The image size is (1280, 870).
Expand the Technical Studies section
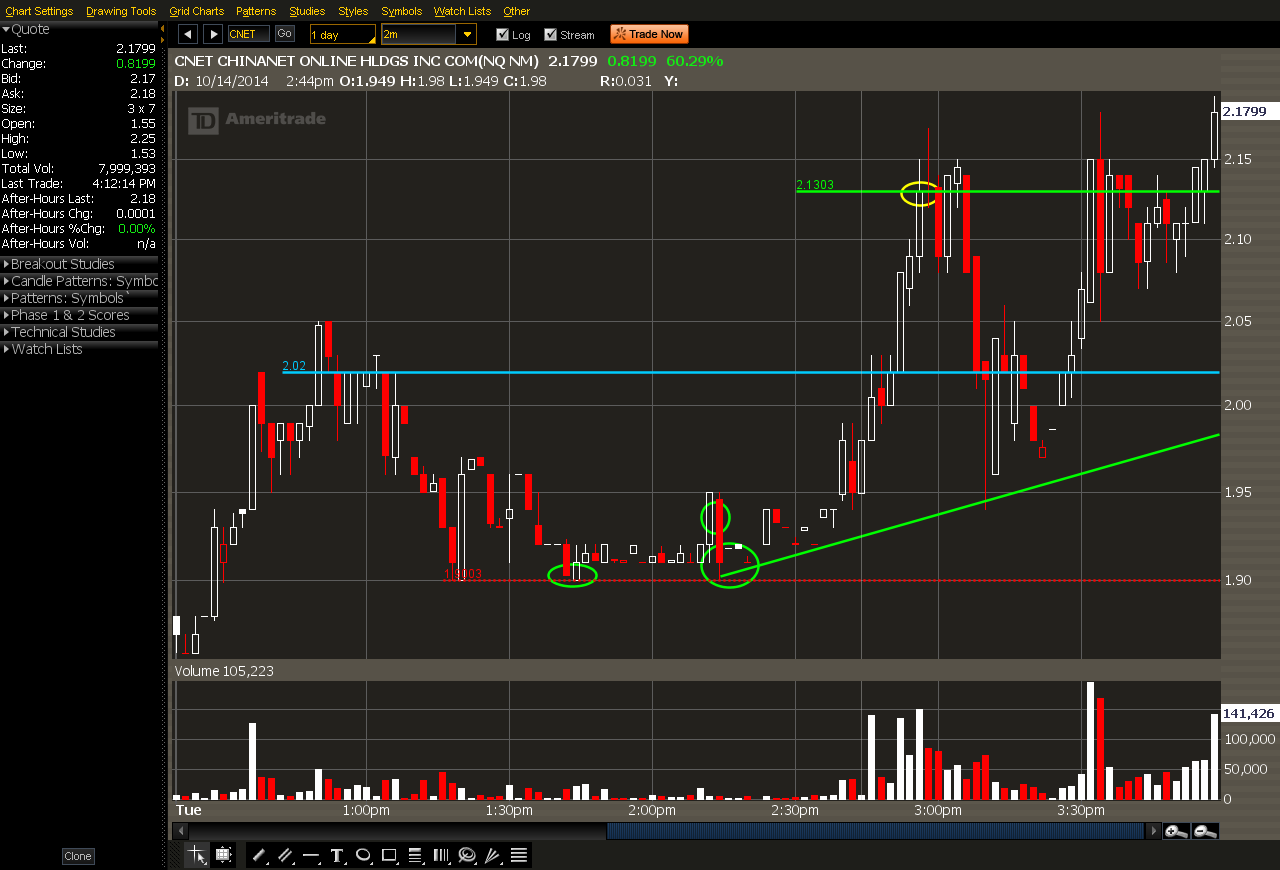point(79,332)
